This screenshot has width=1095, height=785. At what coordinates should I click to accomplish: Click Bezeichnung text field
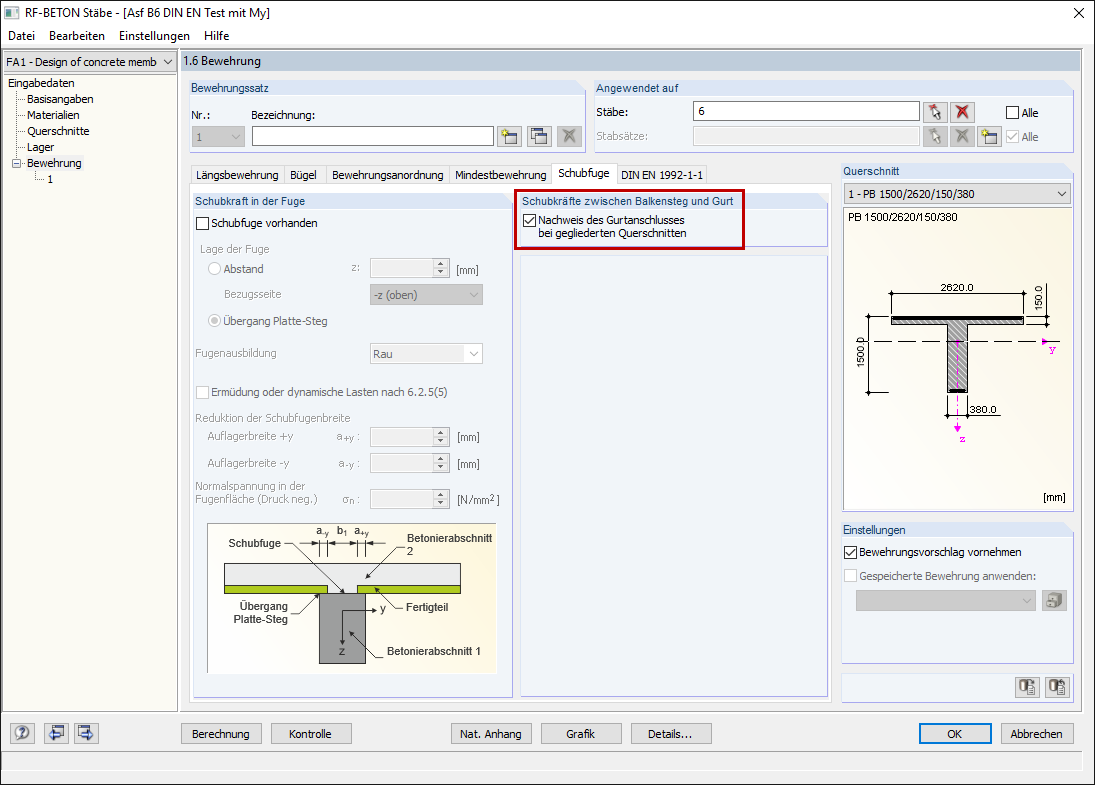[x=373, y=136]
